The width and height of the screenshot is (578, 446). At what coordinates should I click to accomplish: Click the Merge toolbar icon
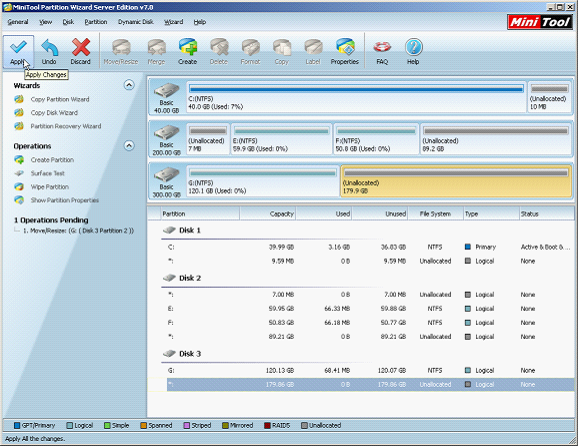pos(156,47)
